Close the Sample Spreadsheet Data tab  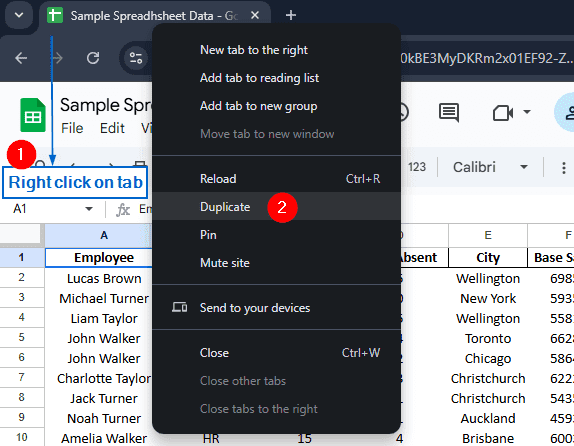255,15
